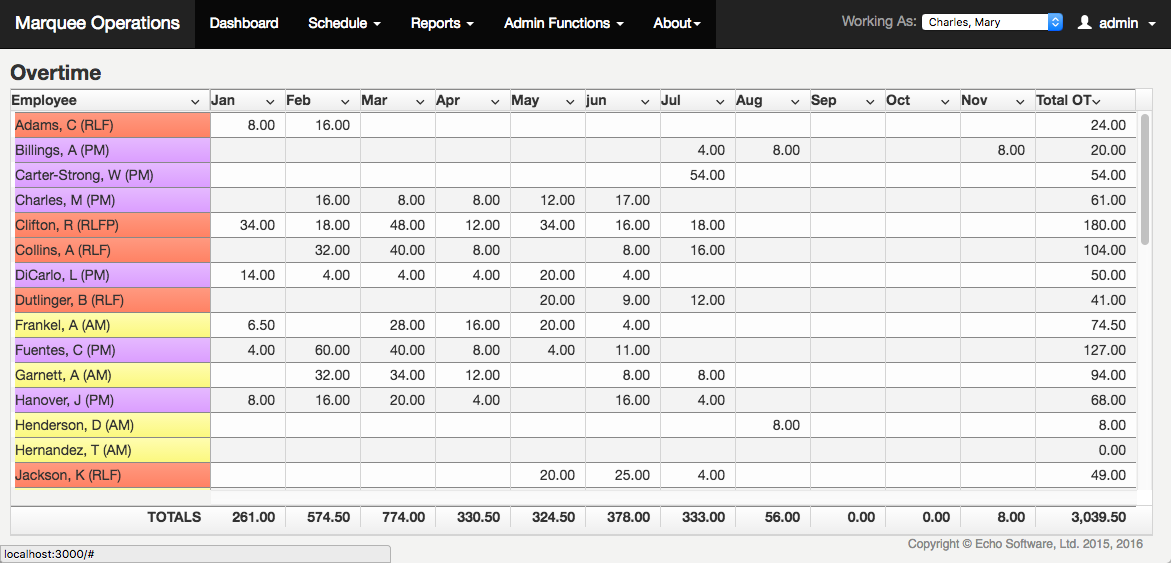The width and height of the screenshot is (1171, 563).
Task: Open the Nov column header chevron
Action: (x=1020, y=101)
